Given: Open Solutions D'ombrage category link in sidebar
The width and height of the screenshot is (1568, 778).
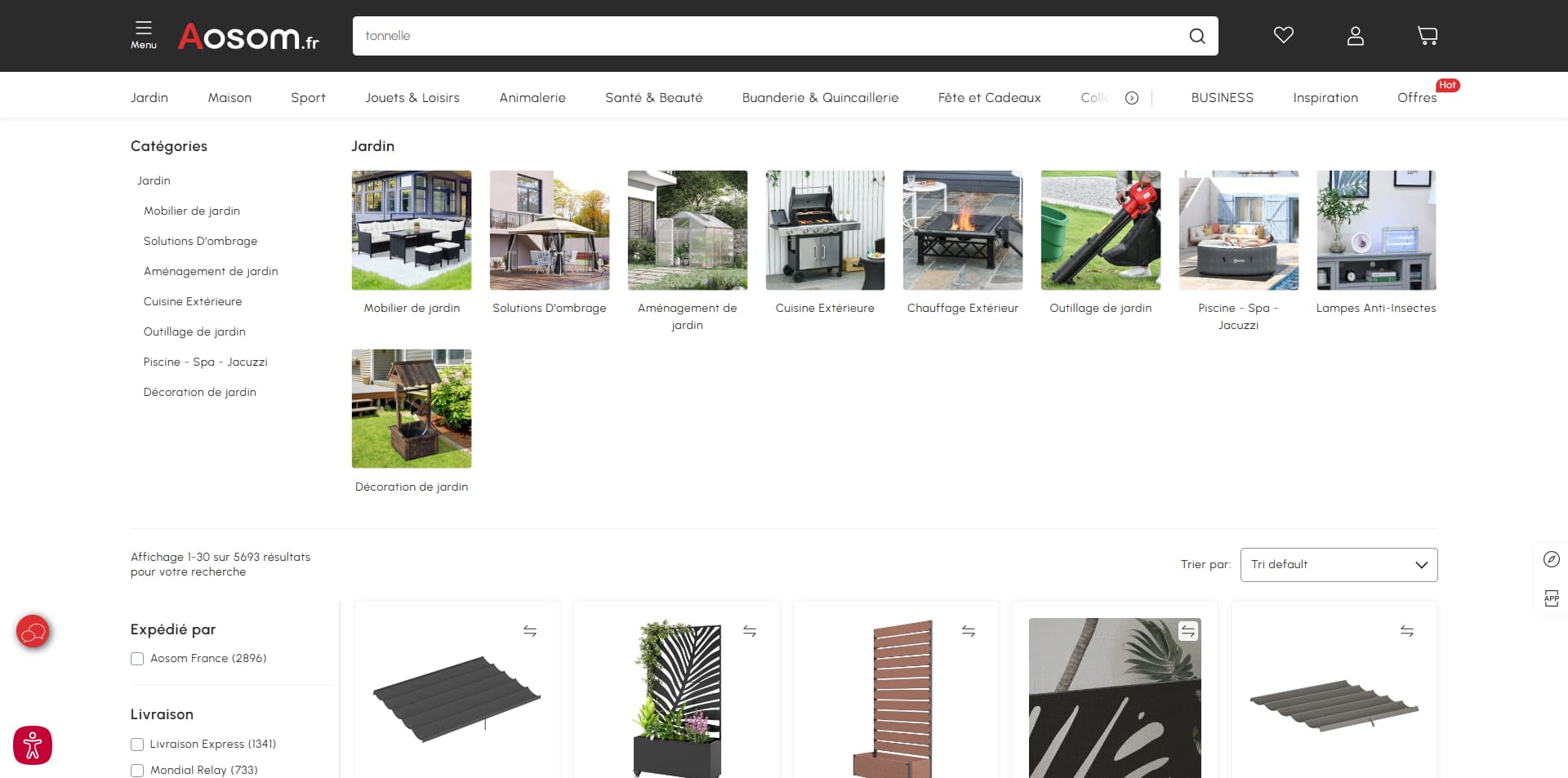Looking at the screenshot, I should (x=200, y=241).
